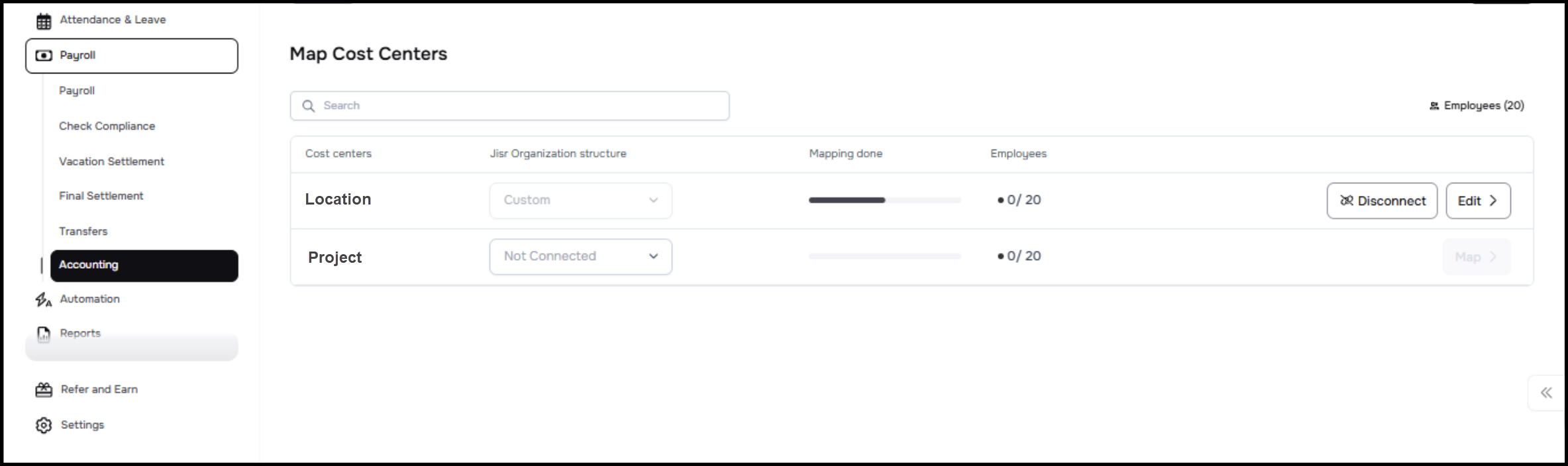1568x466 pixels.
Task: Click the search magnifier icon
Action: tap(309, 106)
